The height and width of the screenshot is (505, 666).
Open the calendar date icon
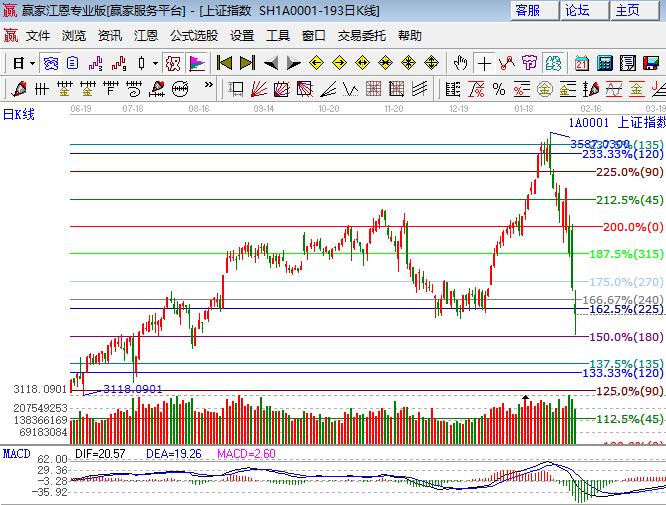pyautogui.click(x=582, y=63)
